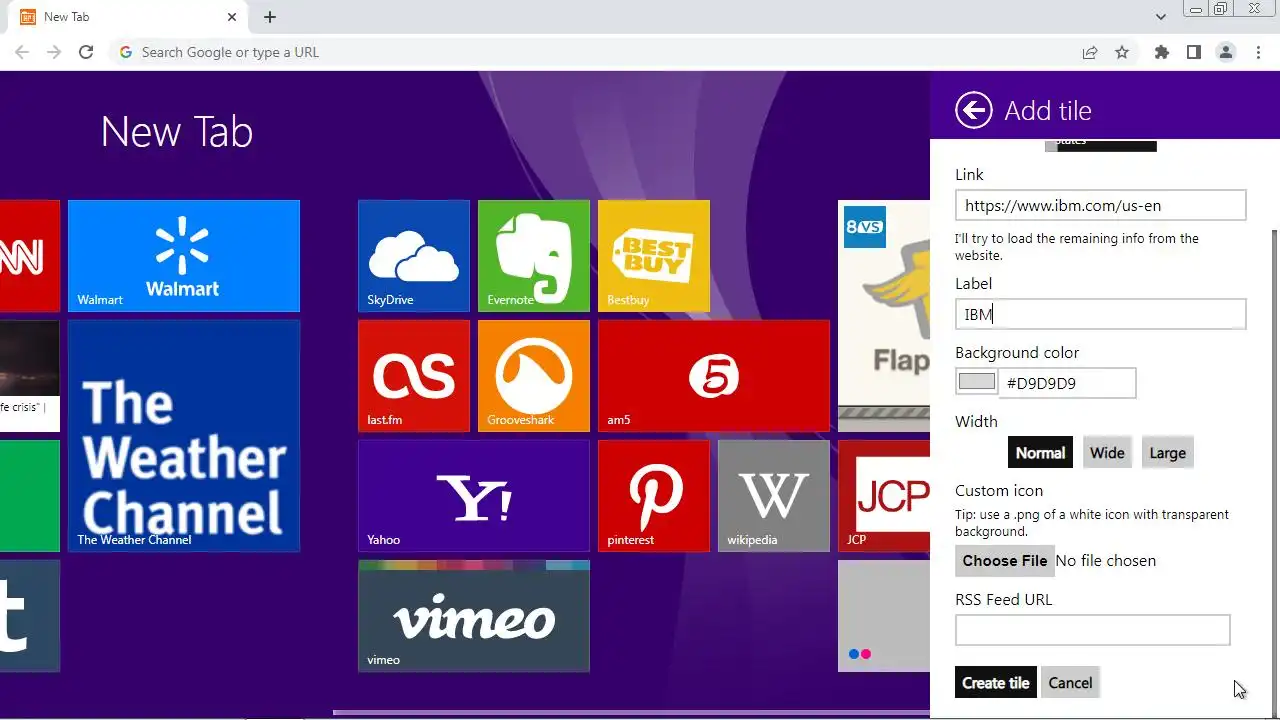The height and width of the screenshot is (720, 1280).
Task: Expand the tab search dropdown
Action: [x=1160, y=17]
